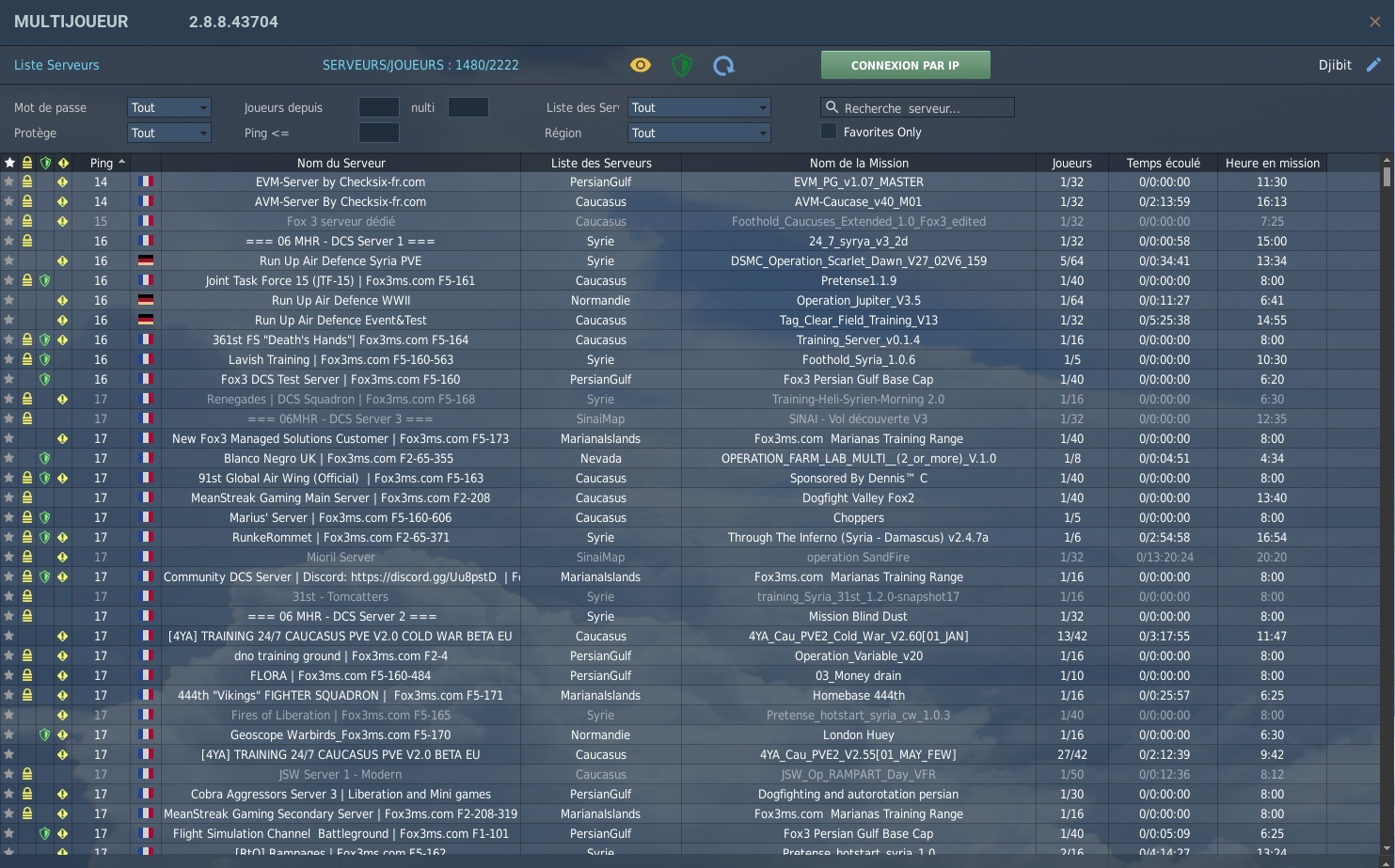The width and height of the screenshot is (1395, 868).
Task: Select the Mioril Server row name
Action: 341,557
